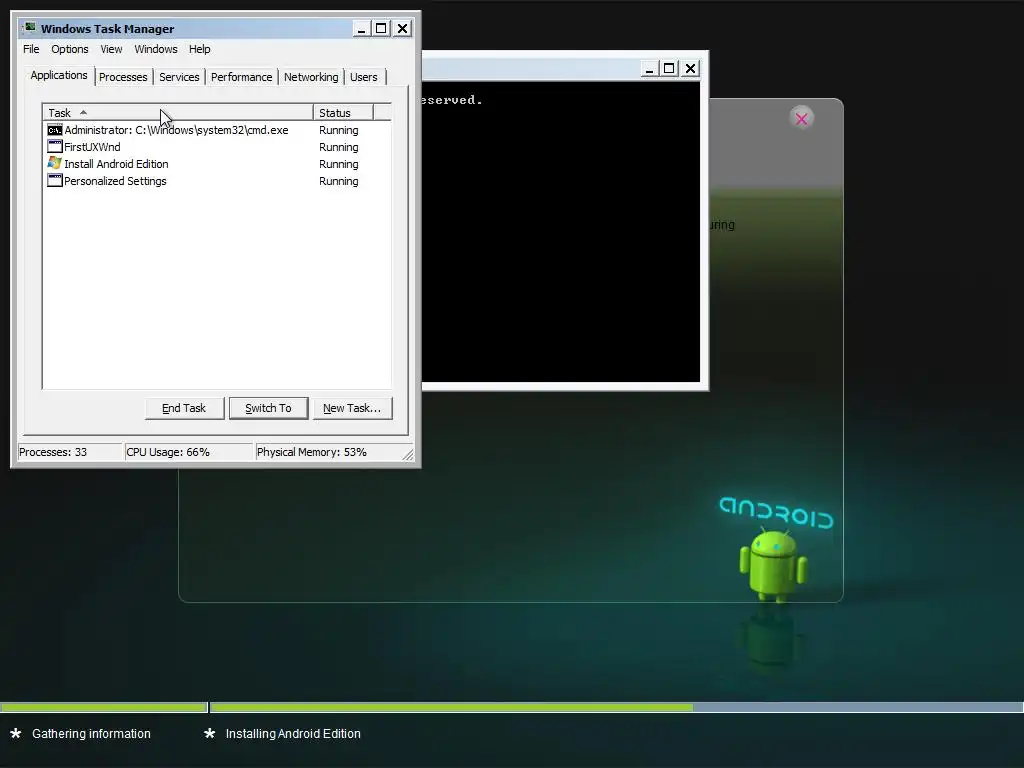Switch to the Performance tab
The width and height of the screenshot is (1024, 768).
point(241,77)
